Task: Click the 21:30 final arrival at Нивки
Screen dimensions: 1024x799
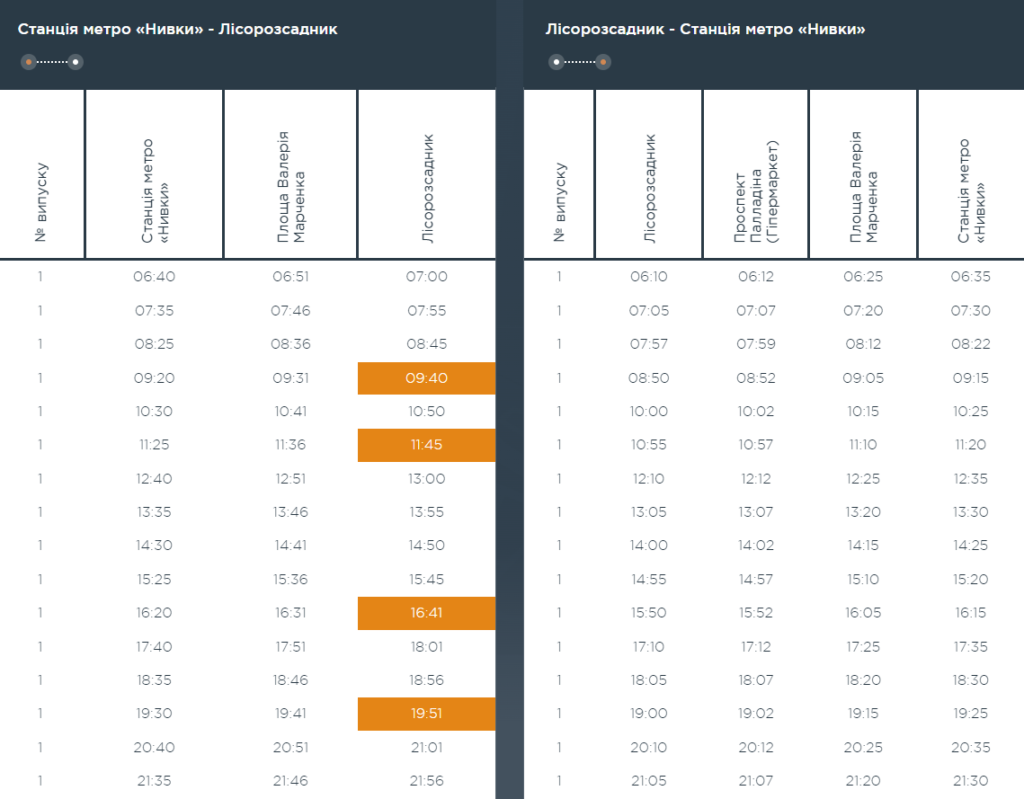Action: click(971, 781)
